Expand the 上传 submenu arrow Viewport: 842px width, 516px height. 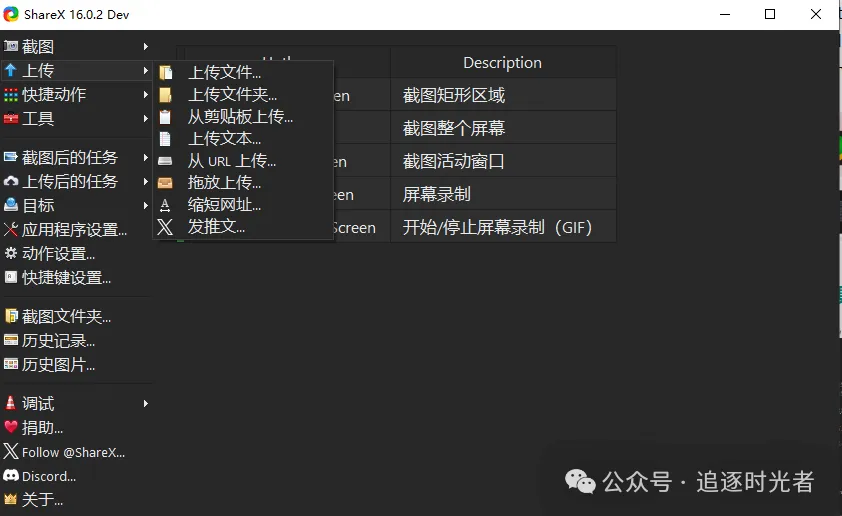coord(146,70)
